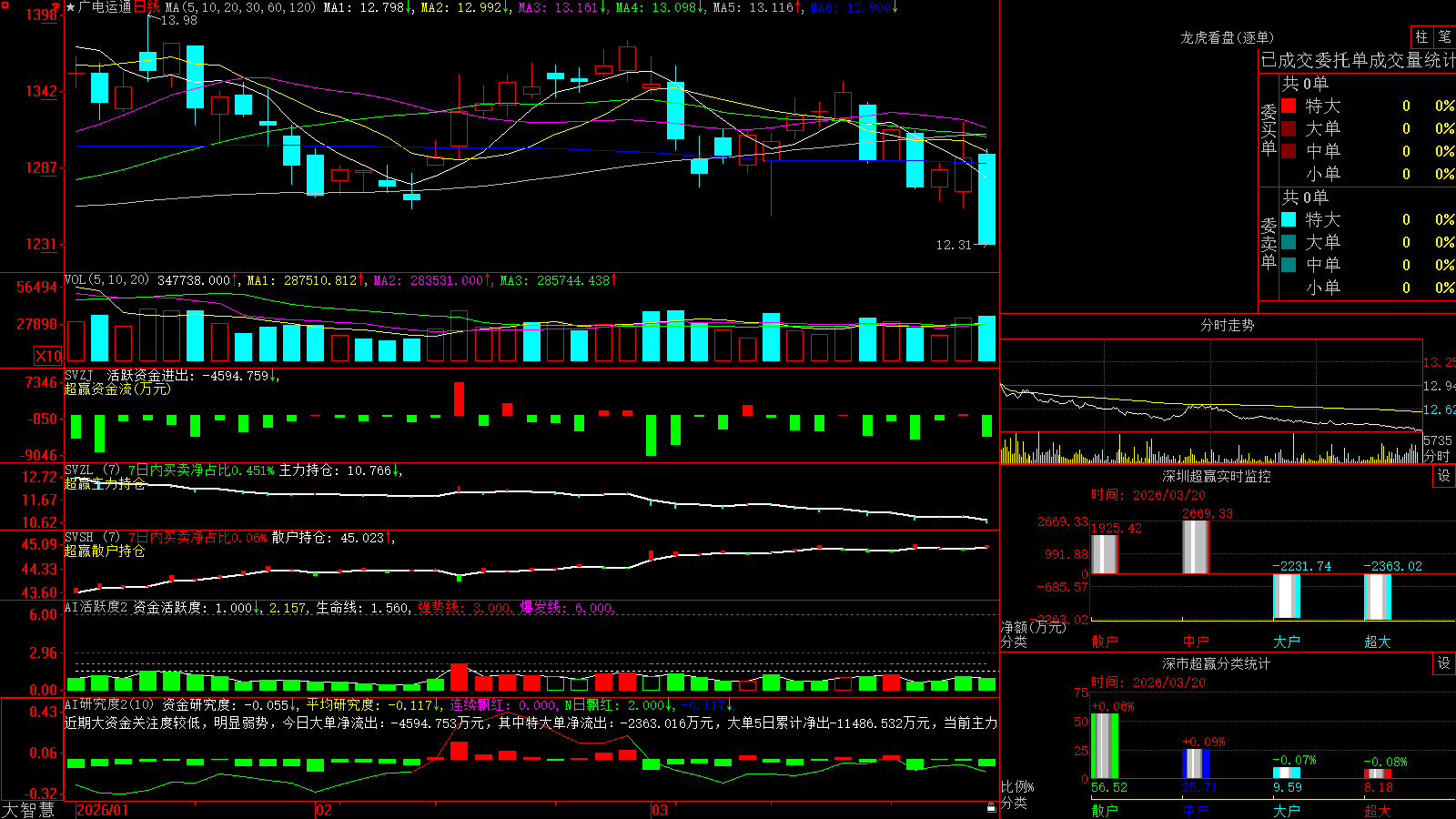This screenshot has width=1456, height=819.
Task: Click the MA1: 12.798 value
Action: point(363,7)
